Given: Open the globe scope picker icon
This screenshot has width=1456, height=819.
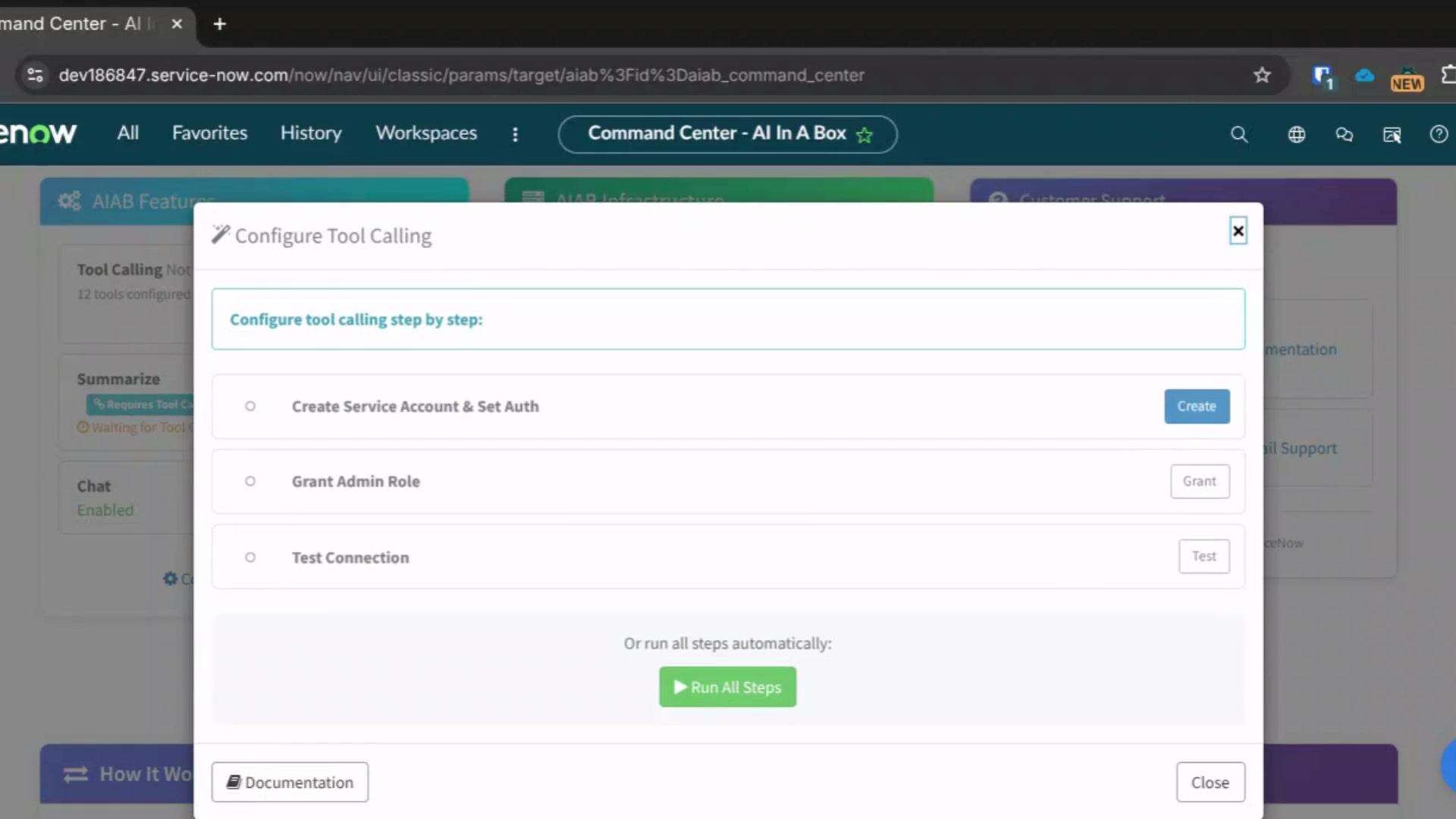Looking at the screenshot, I should [1297, 134].
